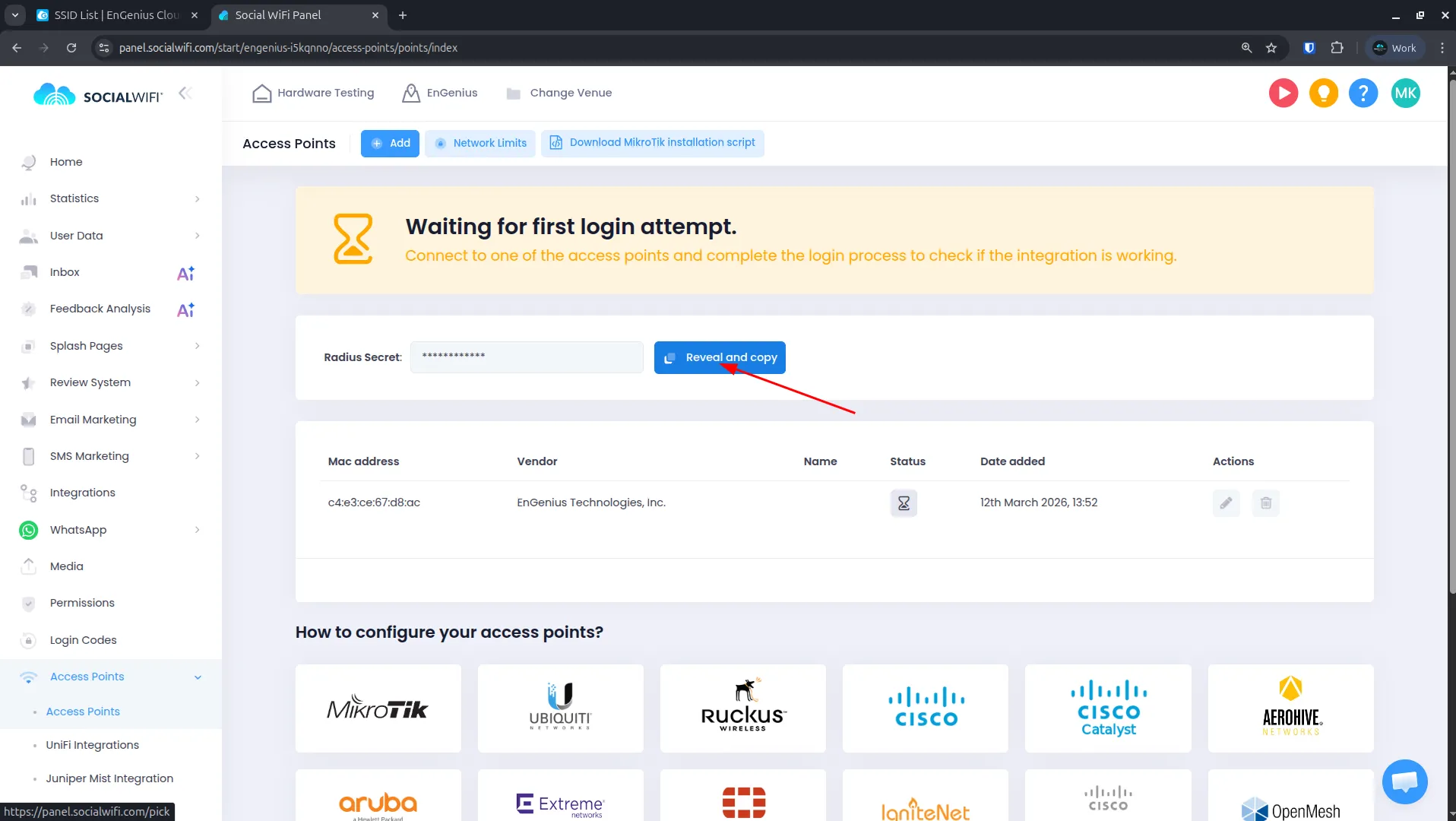Screen dimensions: 1456x821
Task: Click the blue Add access point button
Action: click(x=390, y=143)
